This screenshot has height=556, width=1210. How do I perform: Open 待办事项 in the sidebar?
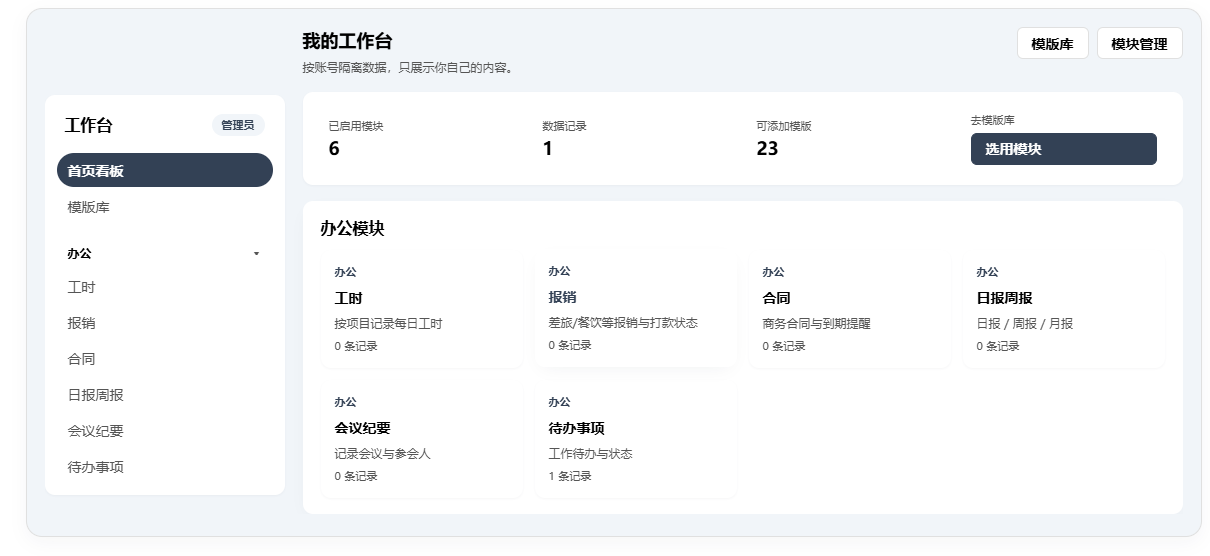165,468
